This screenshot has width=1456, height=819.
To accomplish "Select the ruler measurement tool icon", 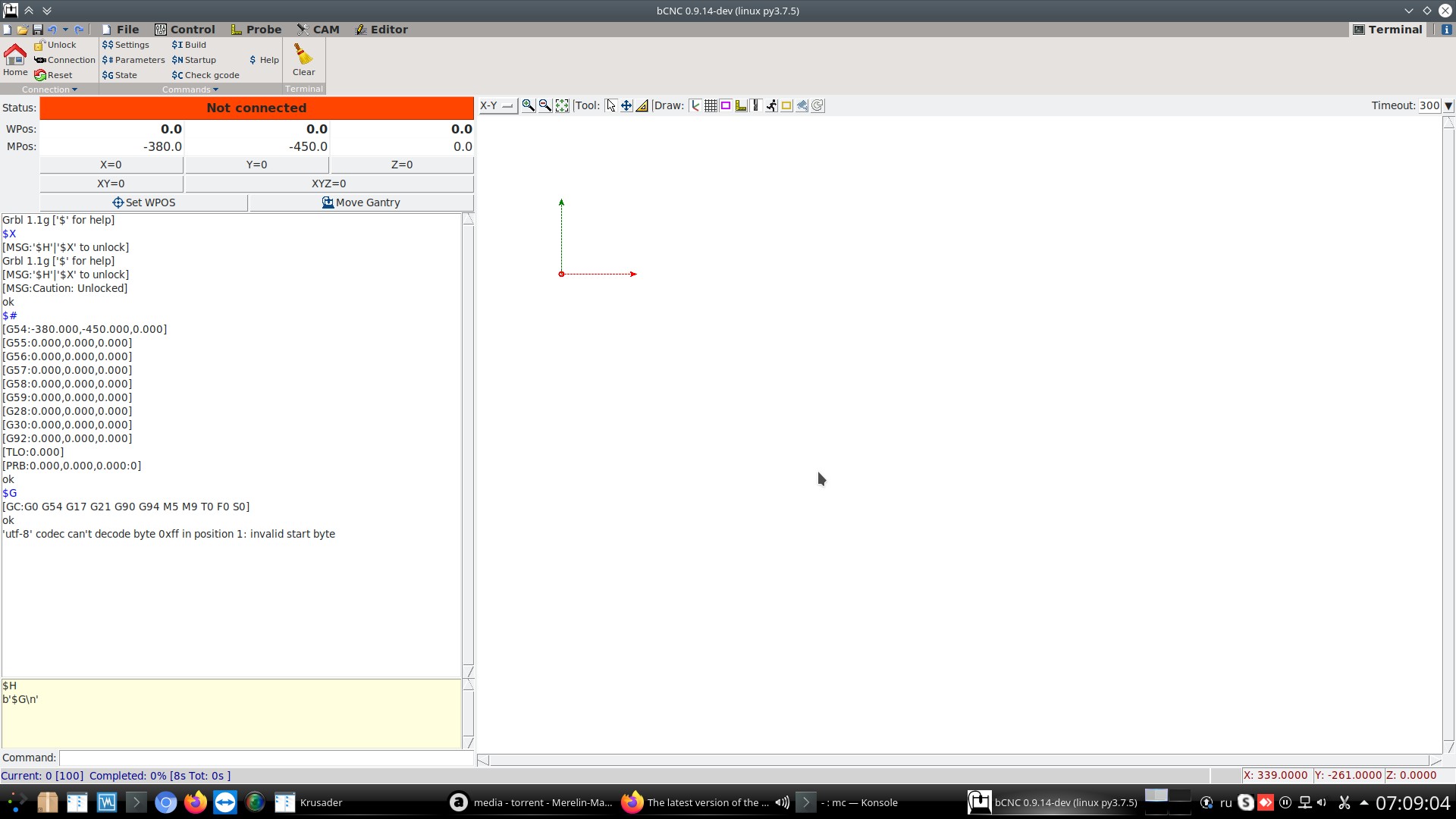I will (x=642, y=106).
